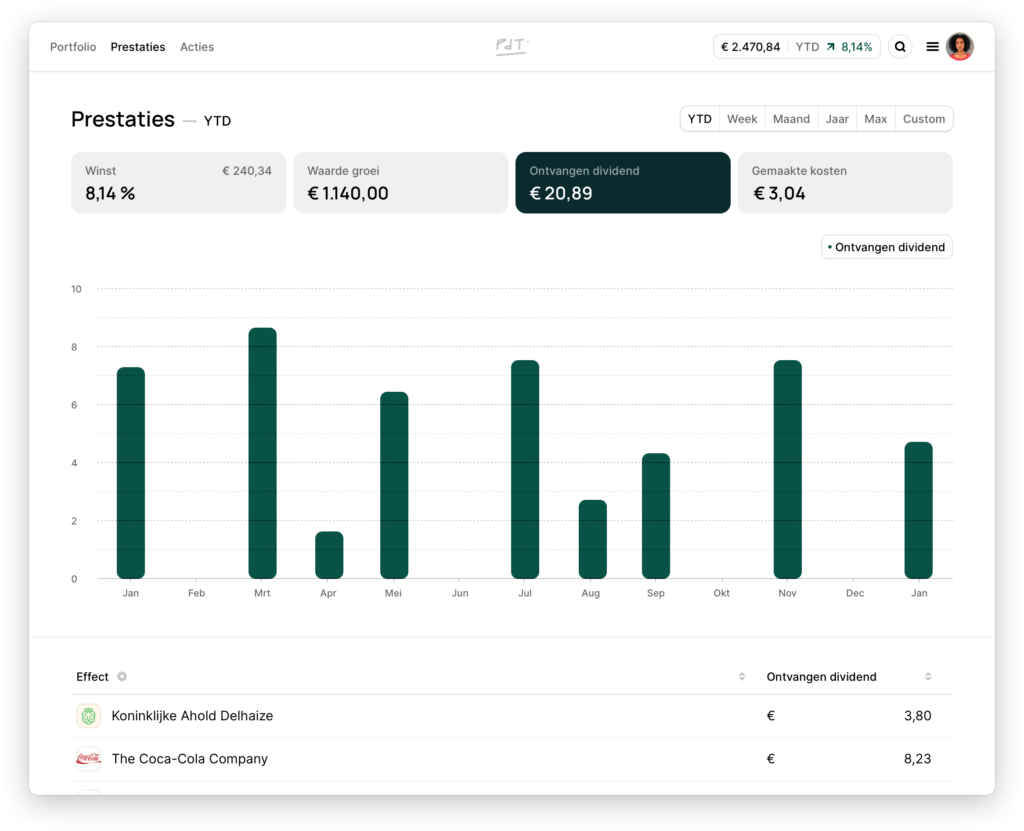Screen dimensions: 1024x831
Task: Click the Mrt dividend bar in chart
Action: [x=262, y=453]
